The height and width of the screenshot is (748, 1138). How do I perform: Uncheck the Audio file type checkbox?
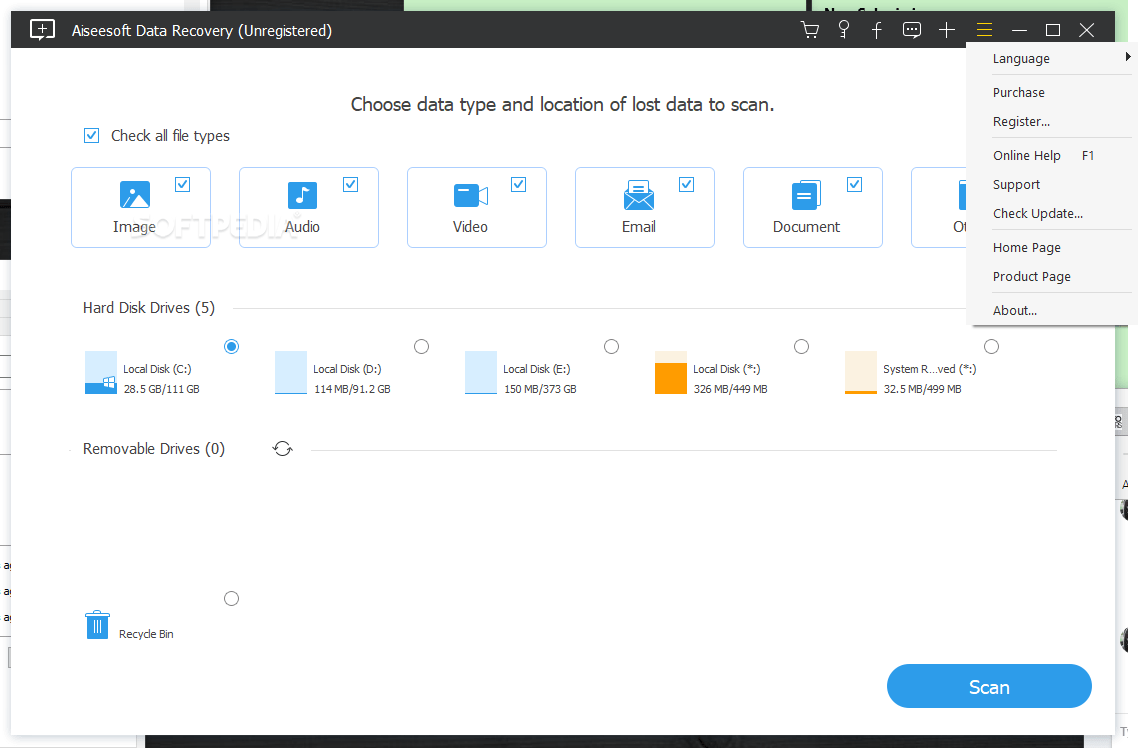tap(351, 184)
